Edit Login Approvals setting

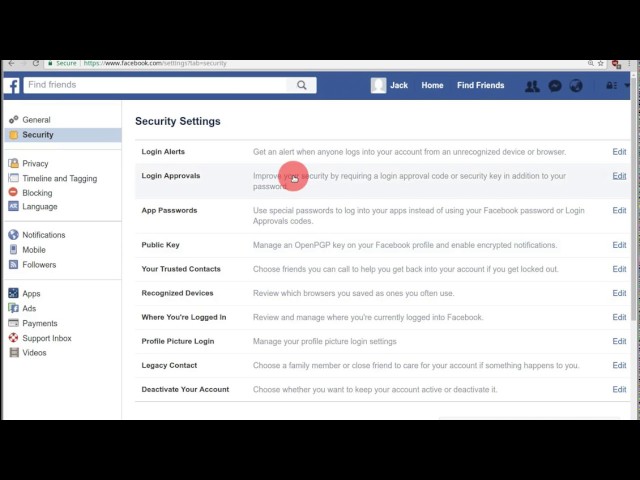coord(619,176)
